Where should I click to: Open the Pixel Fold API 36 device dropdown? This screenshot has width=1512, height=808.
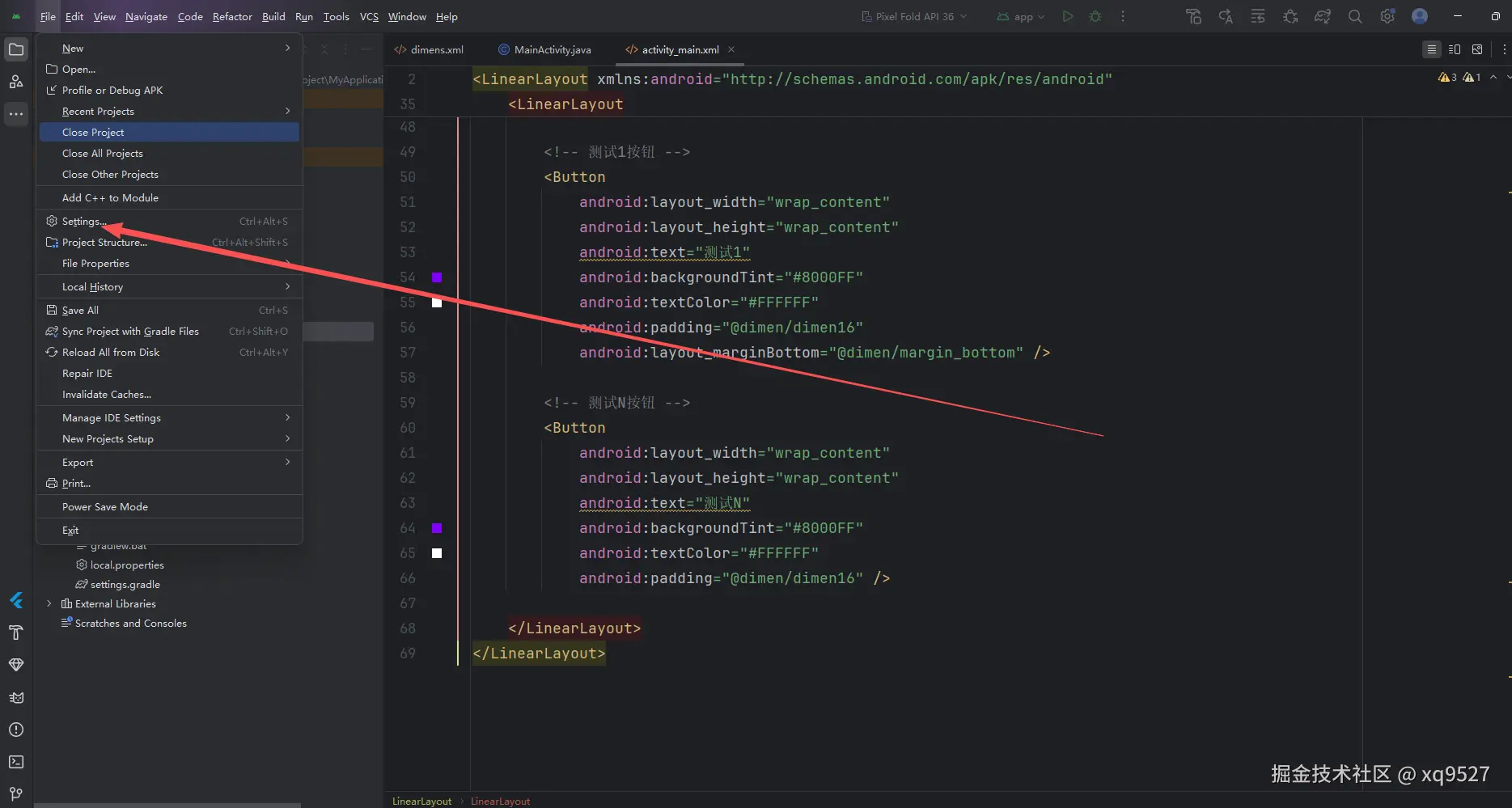tap(914, 16)
